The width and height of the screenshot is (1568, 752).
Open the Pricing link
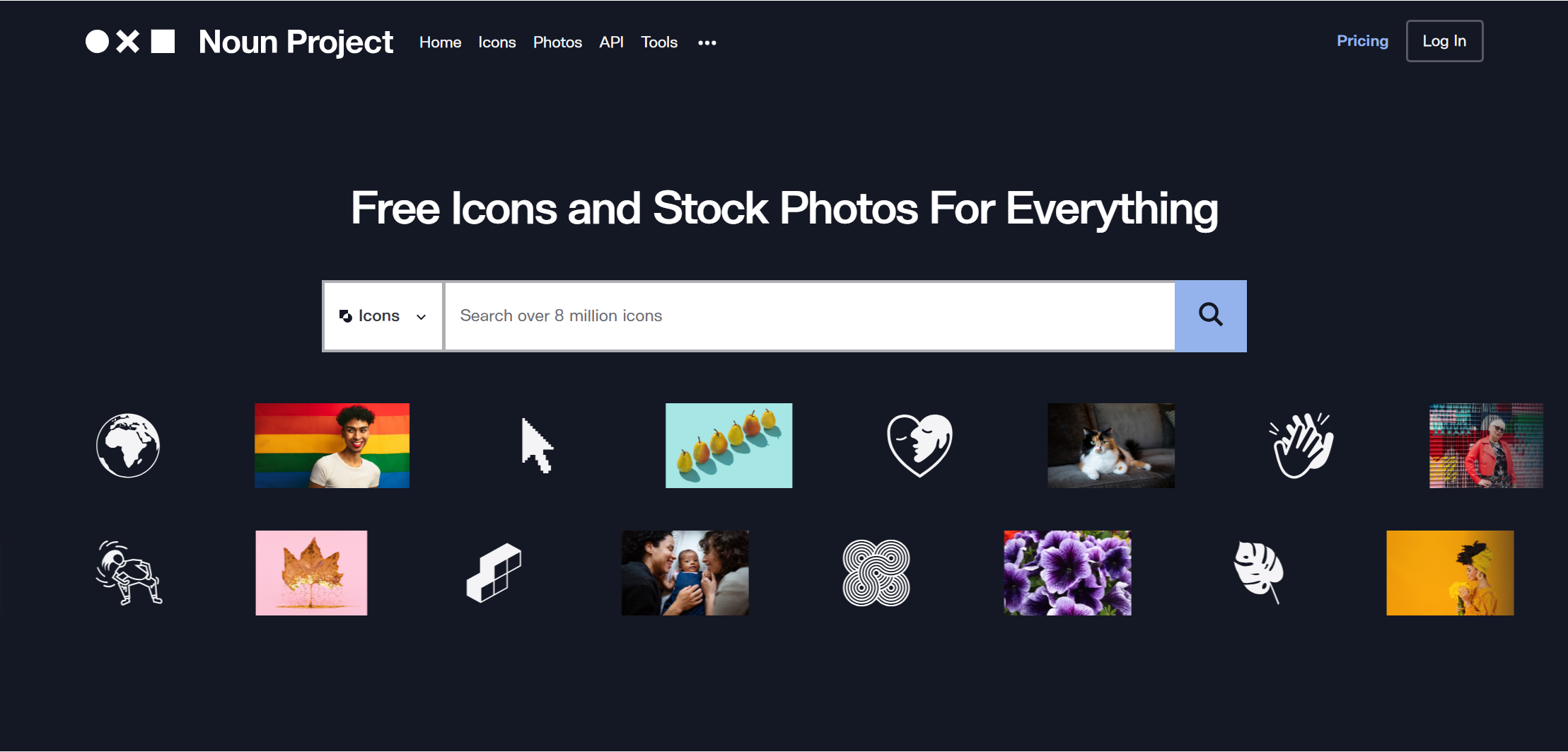[1362, 41]
